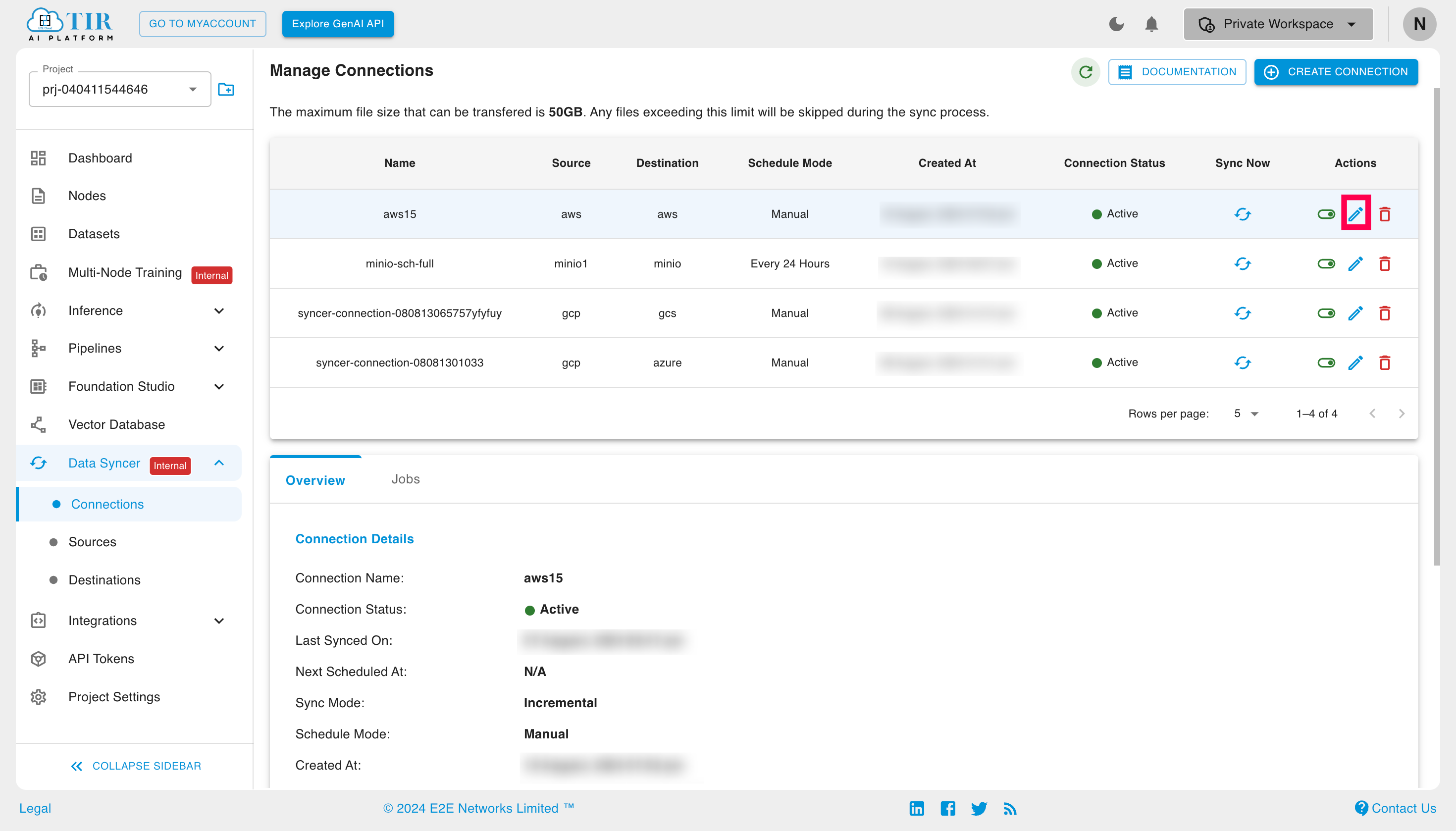Viewport: 1456px width, 831px height.
Task: Open the user avatar N menu
Action: 1419,24
